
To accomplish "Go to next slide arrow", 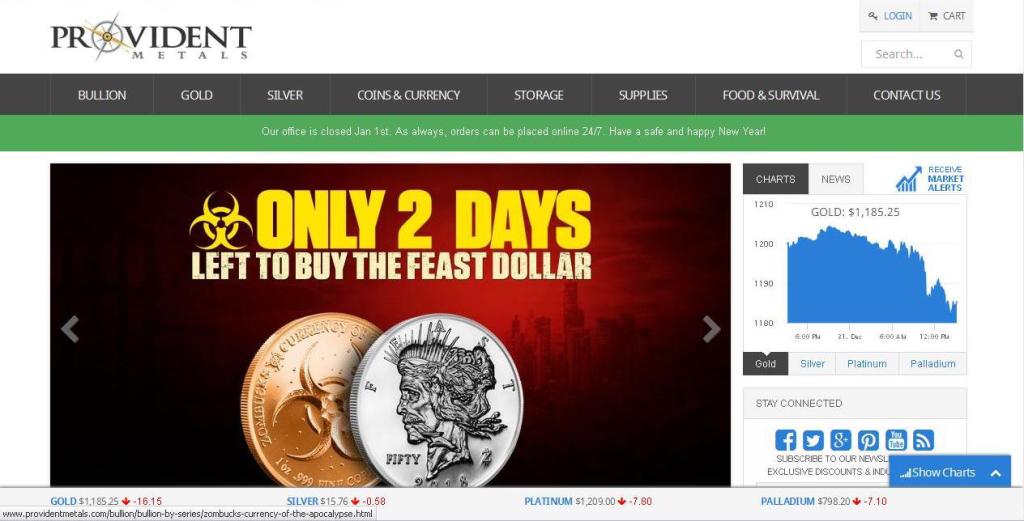I will click(711, 329).
